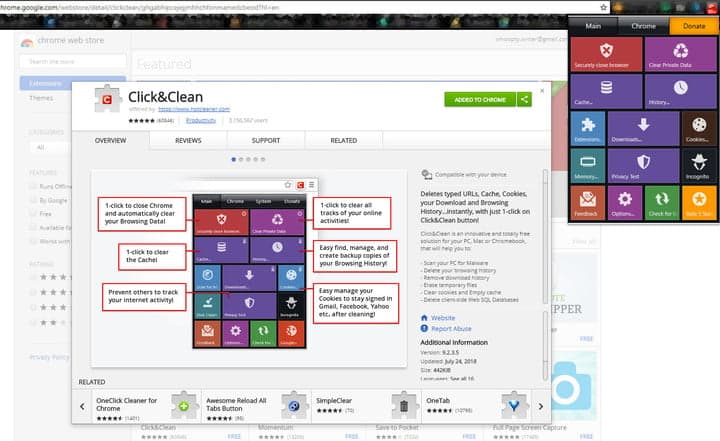Toggle the Available for feature checkbox

pos(33,227)
